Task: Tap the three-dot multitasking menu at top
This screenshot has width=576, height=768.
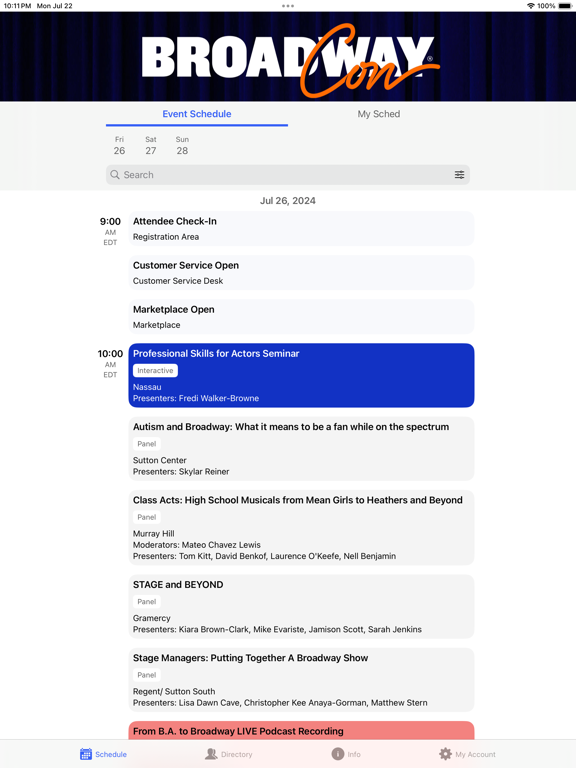Action: (x=288, y=6)
